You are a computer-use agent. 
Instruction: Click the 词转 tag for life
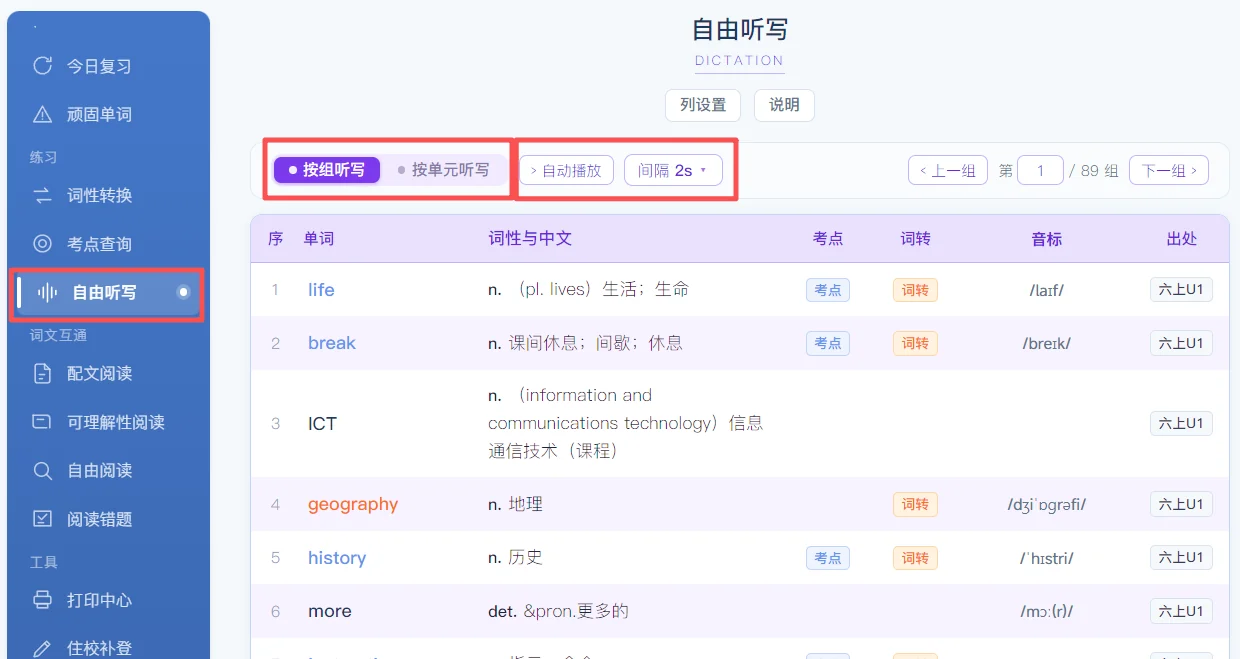click(x=915, y=290)
